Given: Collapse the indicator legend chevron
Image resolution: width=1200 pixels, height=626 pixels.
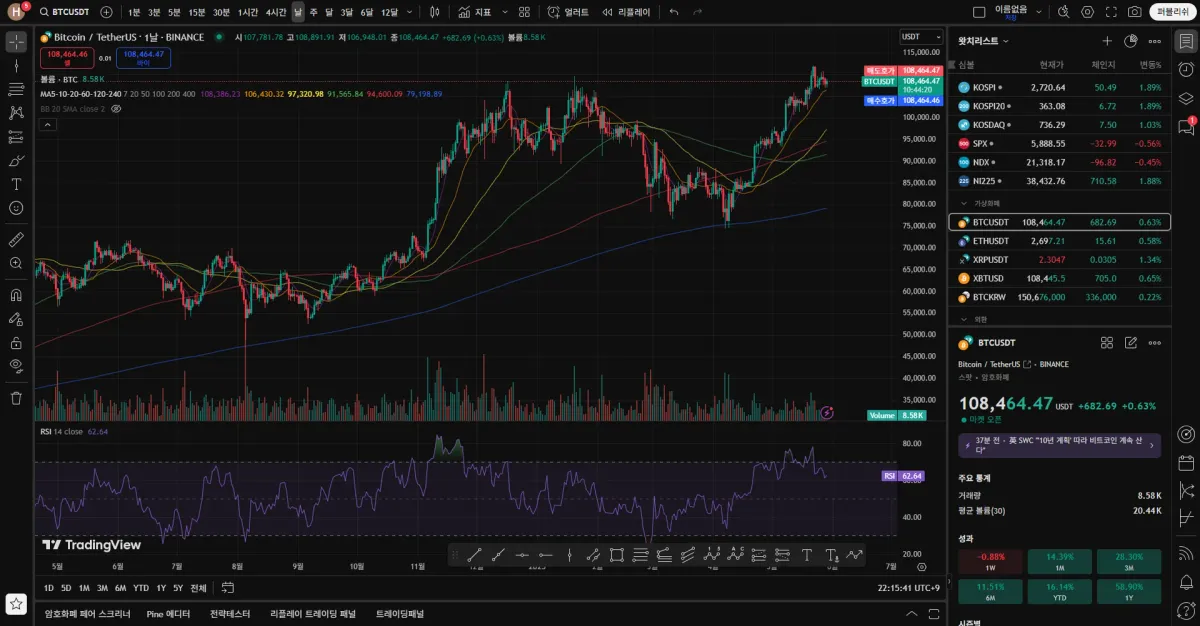Looking at the screenshot, I should click(47, 124).
